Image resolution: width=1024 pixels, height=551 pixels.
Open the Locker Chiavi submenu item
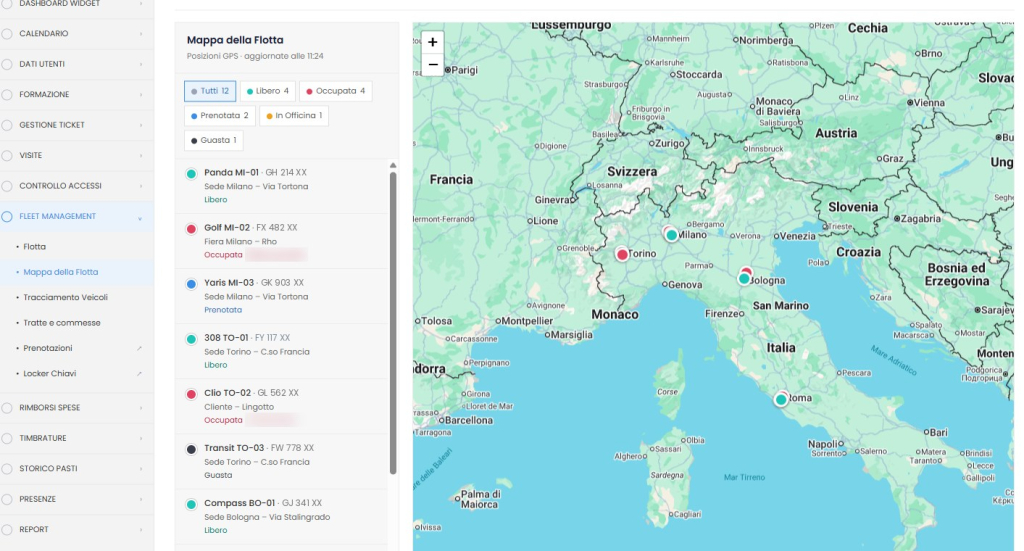click(50, 373)
